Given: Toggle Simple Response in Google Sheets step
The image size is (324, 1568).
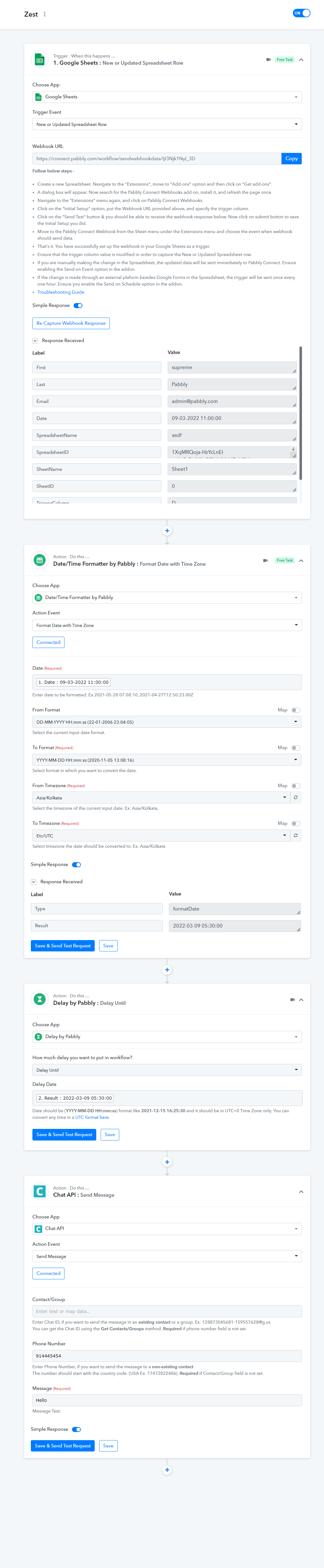Looking at the screenshot, I should 78,306.
